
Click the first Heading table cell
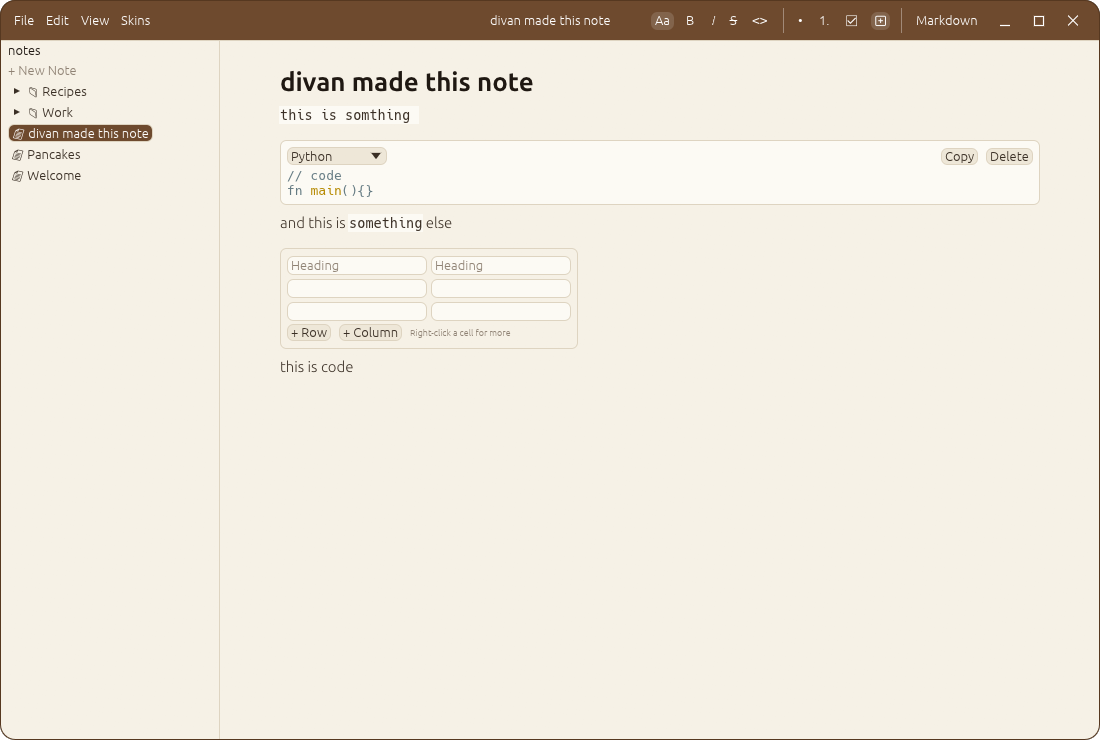point(356,265)
